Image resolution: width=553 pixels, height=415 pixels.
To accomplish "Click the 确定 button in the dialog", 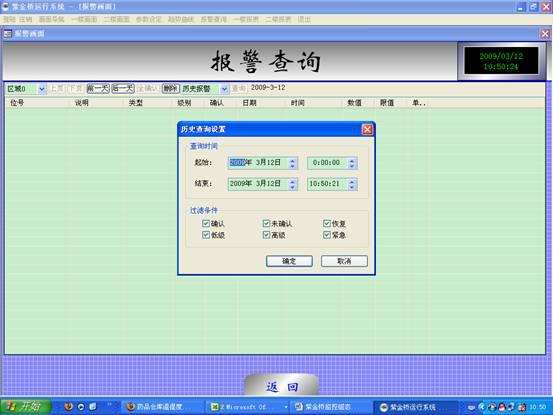I will tap(289, 261).
